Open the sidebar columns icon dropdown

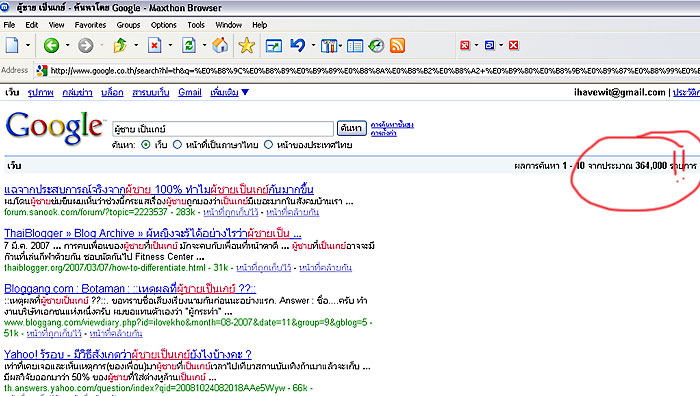point(341,46)
